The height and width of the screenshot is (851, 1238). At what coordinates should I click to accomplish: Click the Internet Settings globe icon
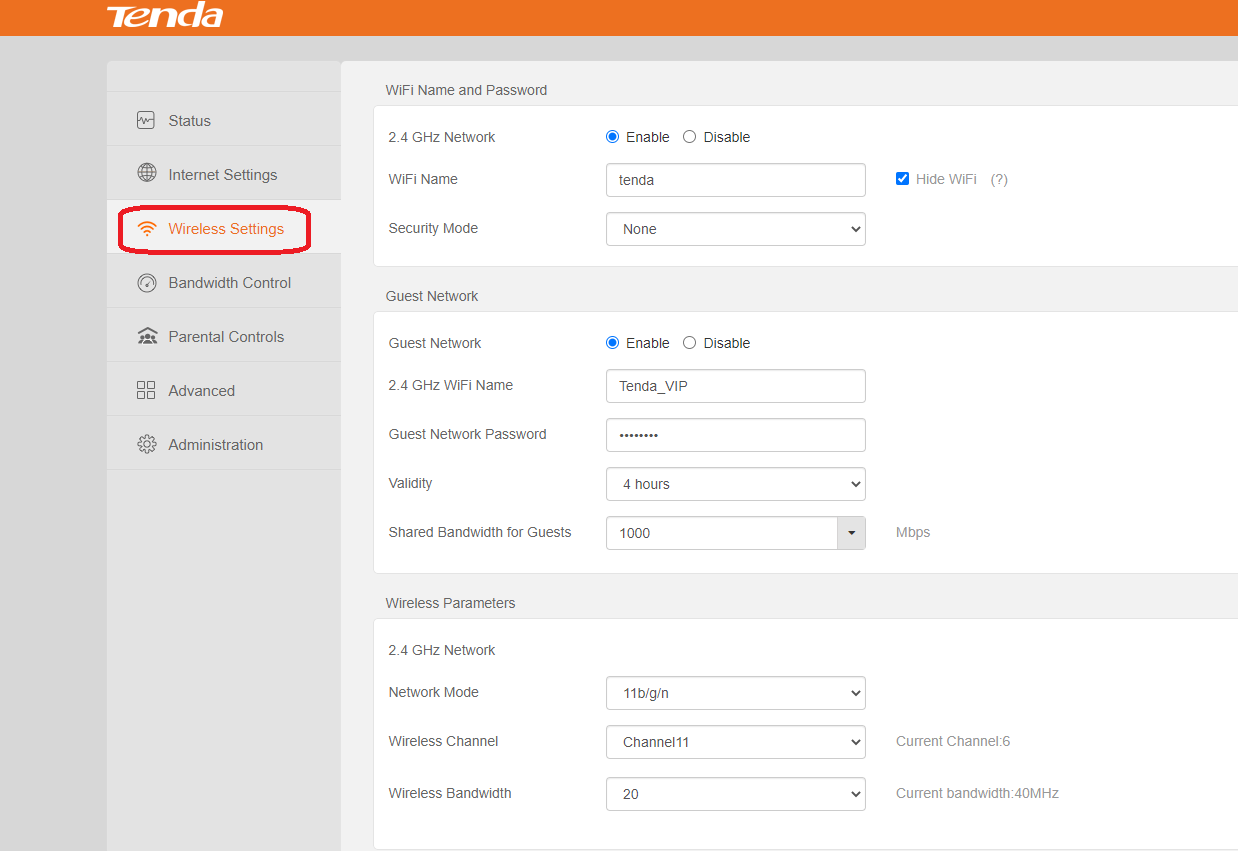coord(146,173)
